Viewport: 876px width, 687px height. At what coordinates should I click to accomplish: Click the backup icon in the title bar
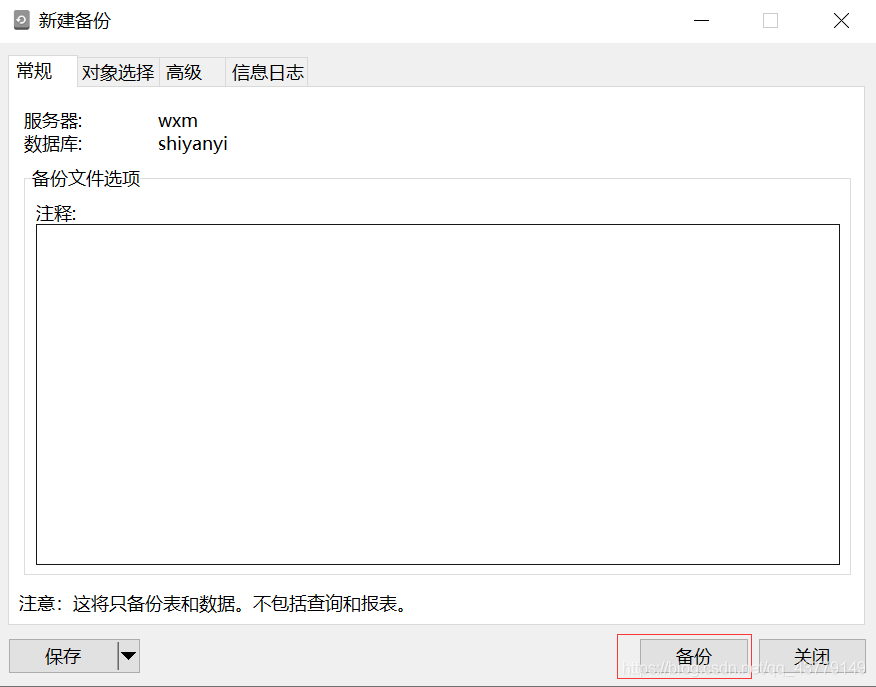click(19, 19)
